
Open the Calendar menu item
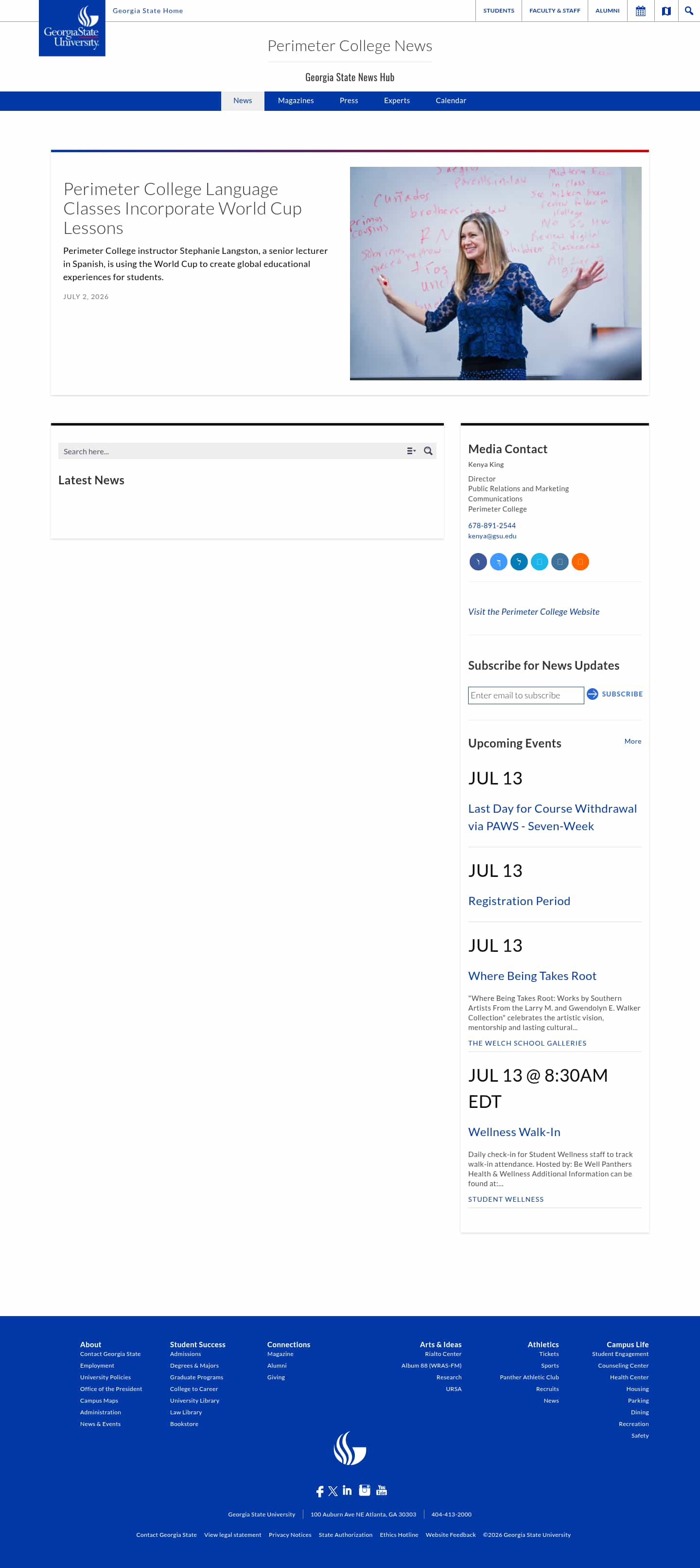point(451,101)
